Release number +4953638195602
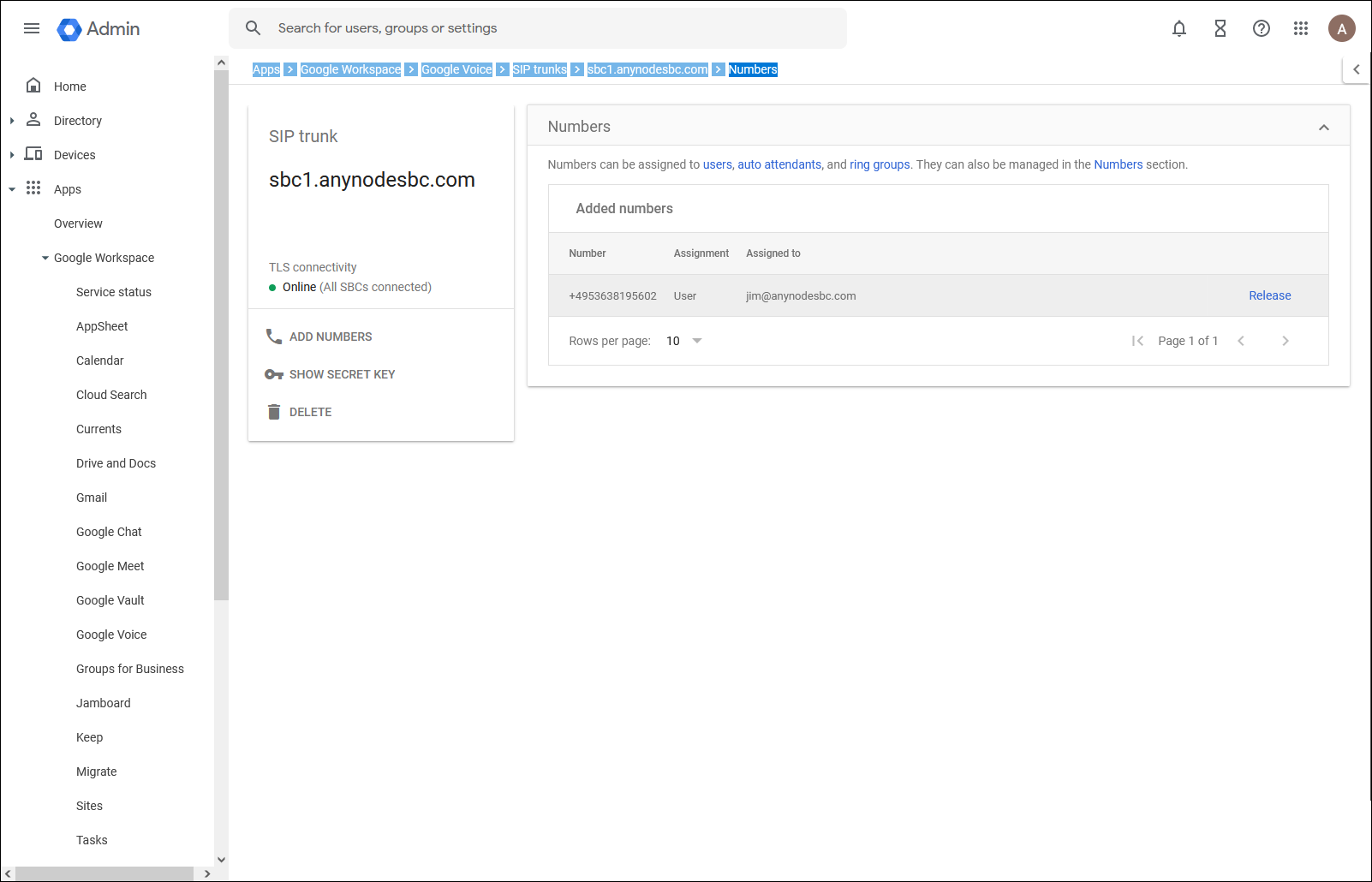This screenshot has height=882, width=1372. [1270, 295]
